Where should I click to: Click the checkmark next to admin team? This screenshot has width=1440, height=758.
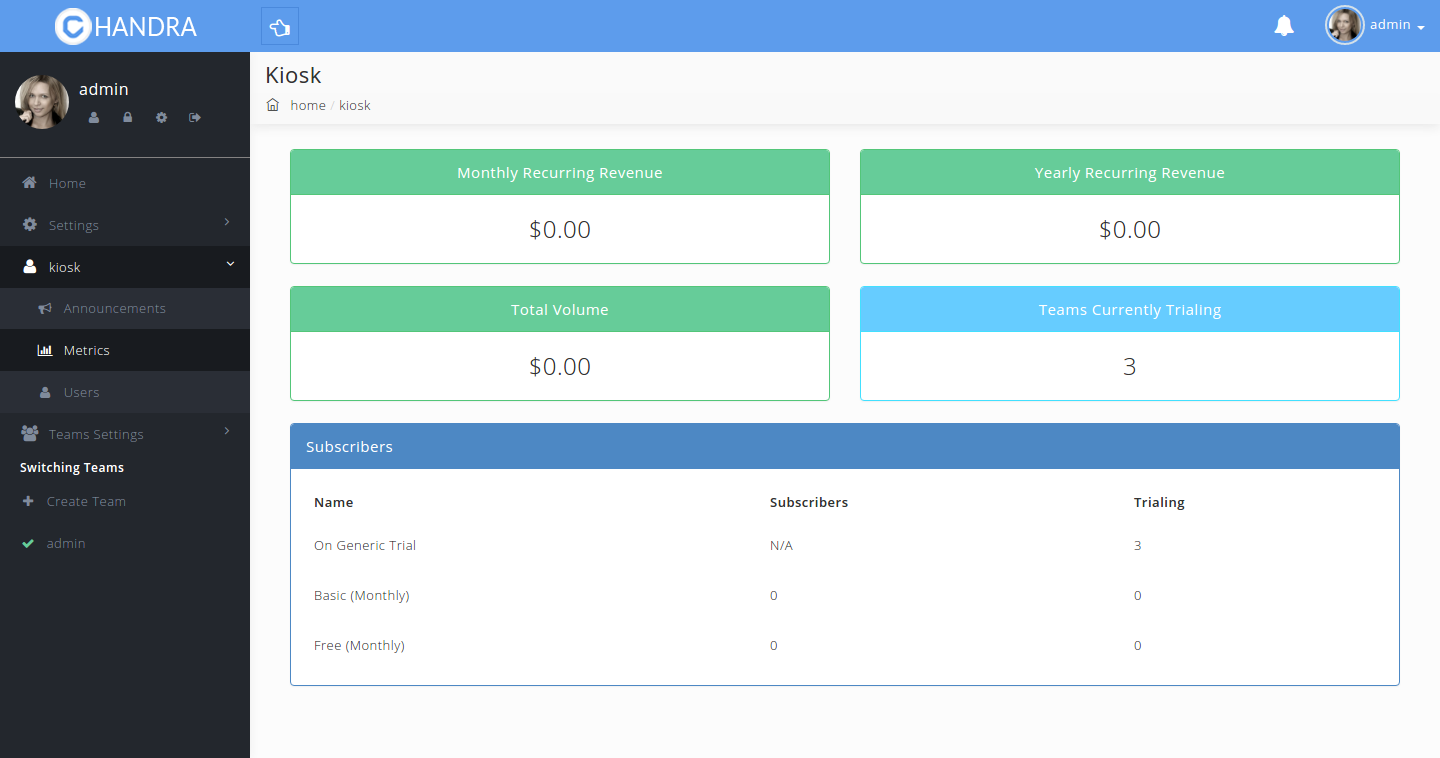pos(28,543)
